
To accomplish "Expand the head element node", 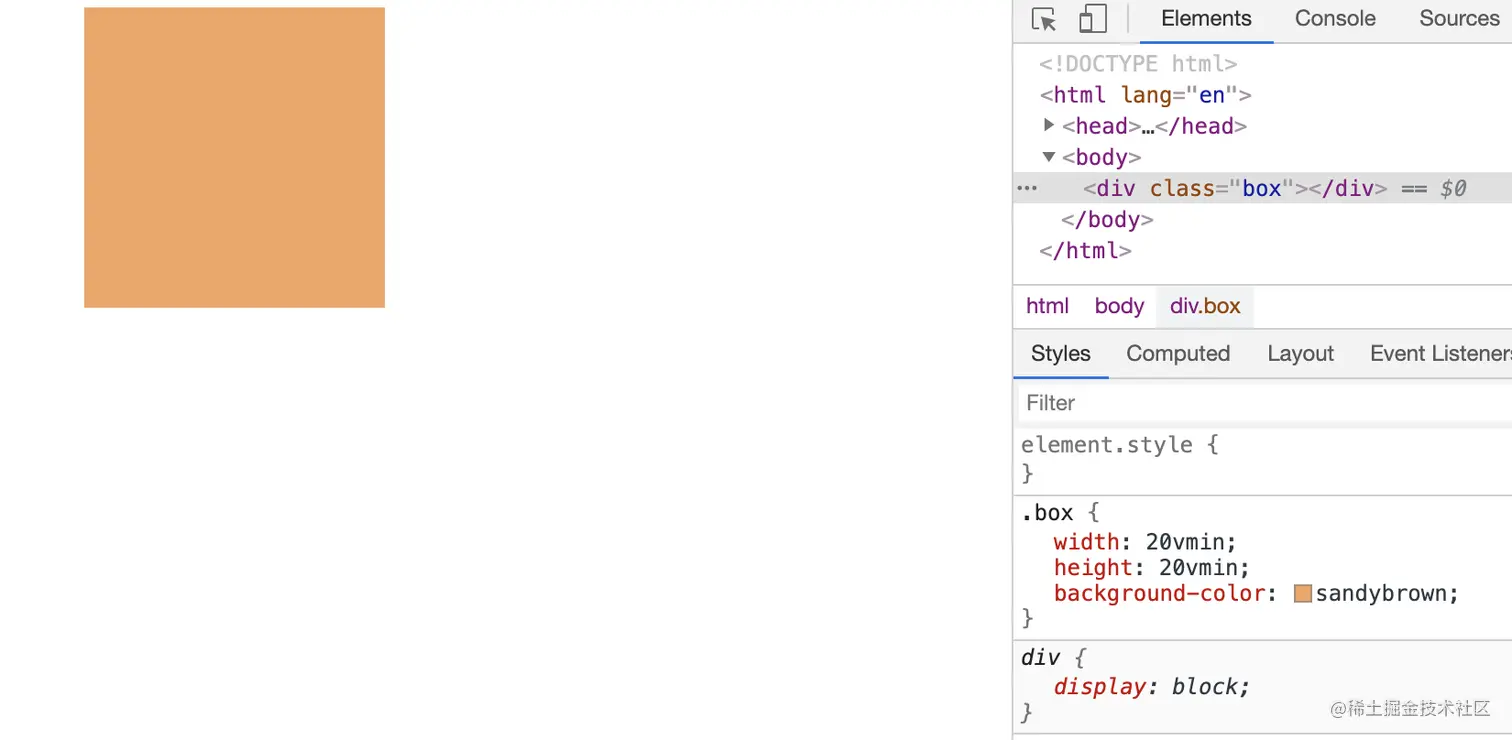I will tap(1049, 125).
